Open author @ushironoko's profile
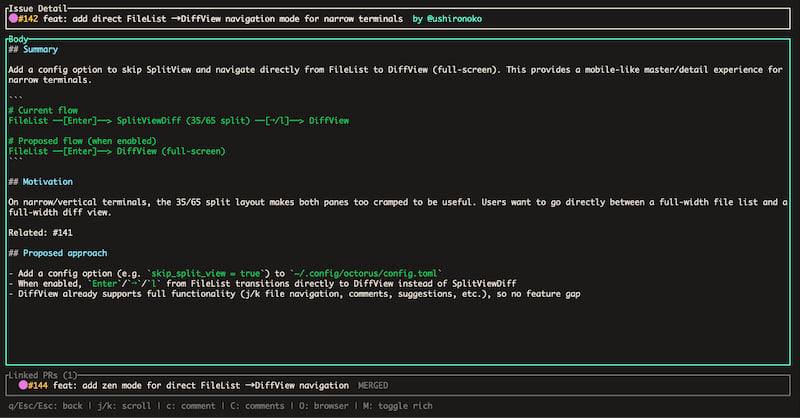 (x=454, y=19)
